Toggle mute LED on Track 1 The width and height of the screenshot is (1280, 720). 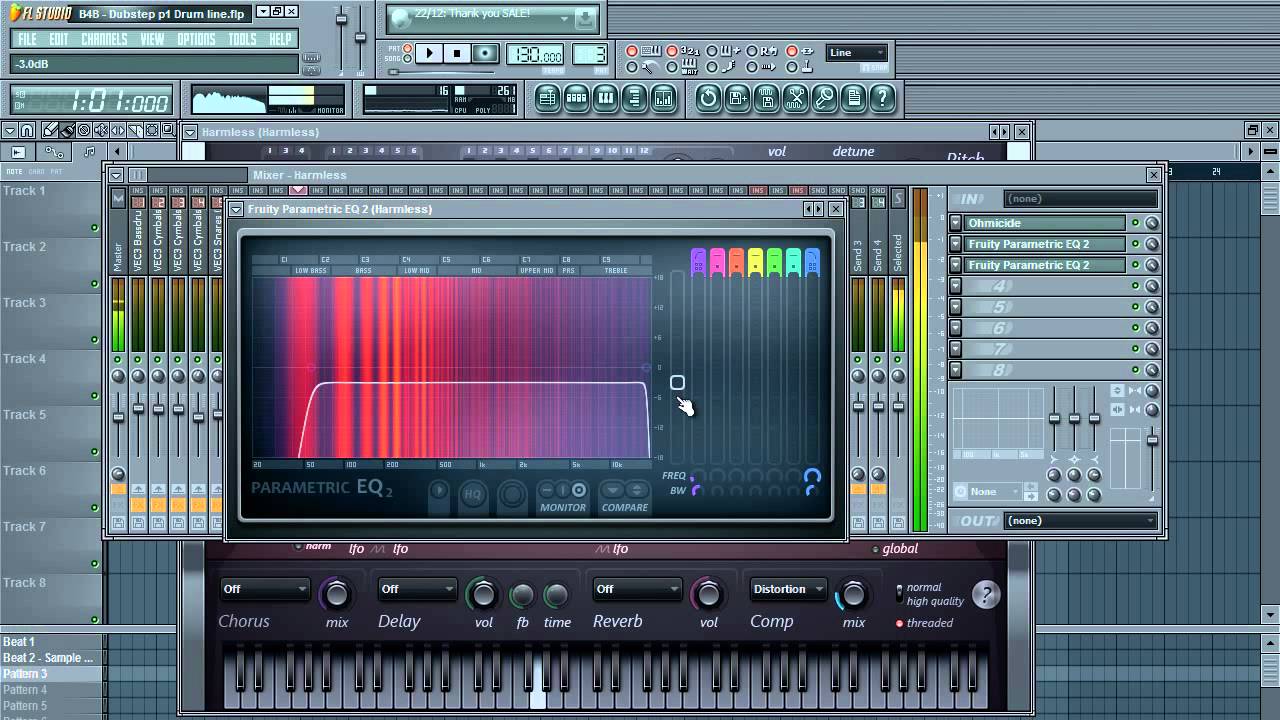point(95,228)
